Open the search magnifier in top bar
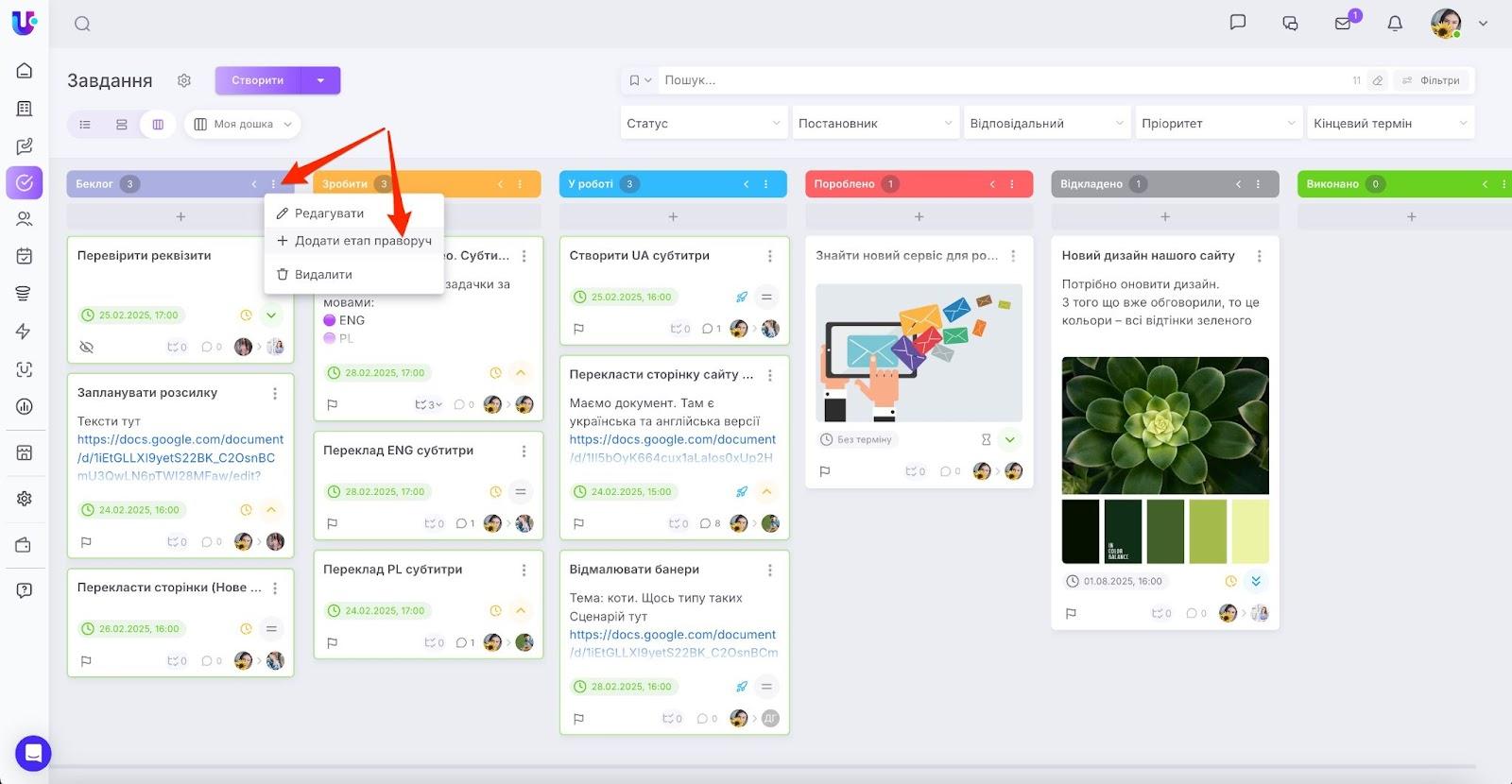The height and width of the screenshot is (784, 1512). 82,24
